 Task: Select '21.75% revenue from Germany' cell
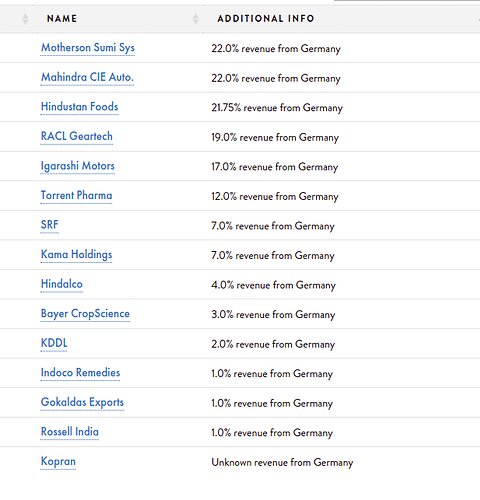(277, 108)
